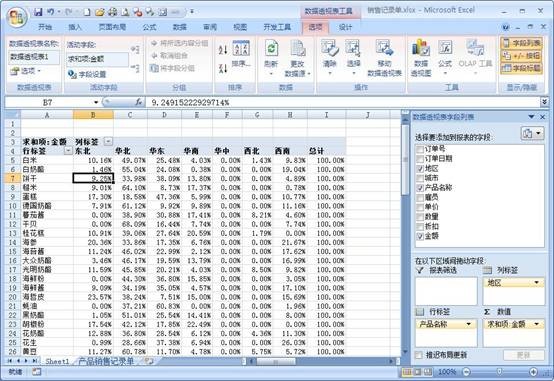Click the macro record icon in status bar

click(36, 372)
